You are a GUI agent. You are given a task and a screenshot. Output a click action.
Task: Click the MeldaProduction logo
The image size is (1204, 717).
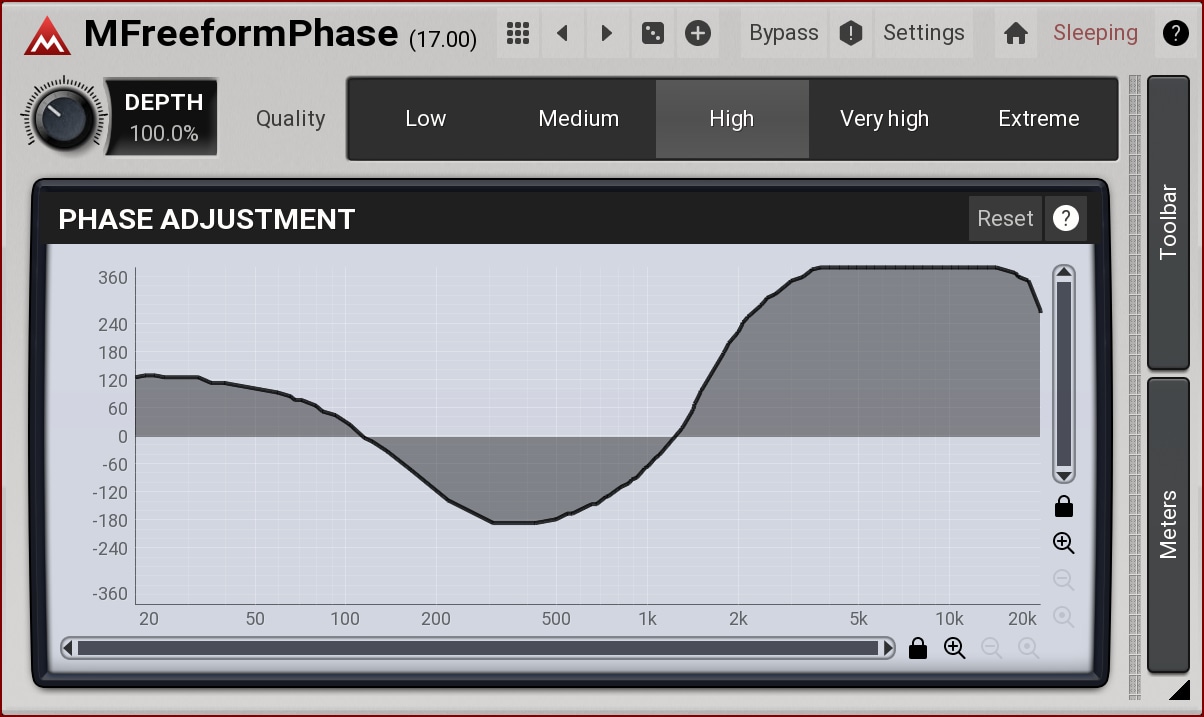click(47, 36)
